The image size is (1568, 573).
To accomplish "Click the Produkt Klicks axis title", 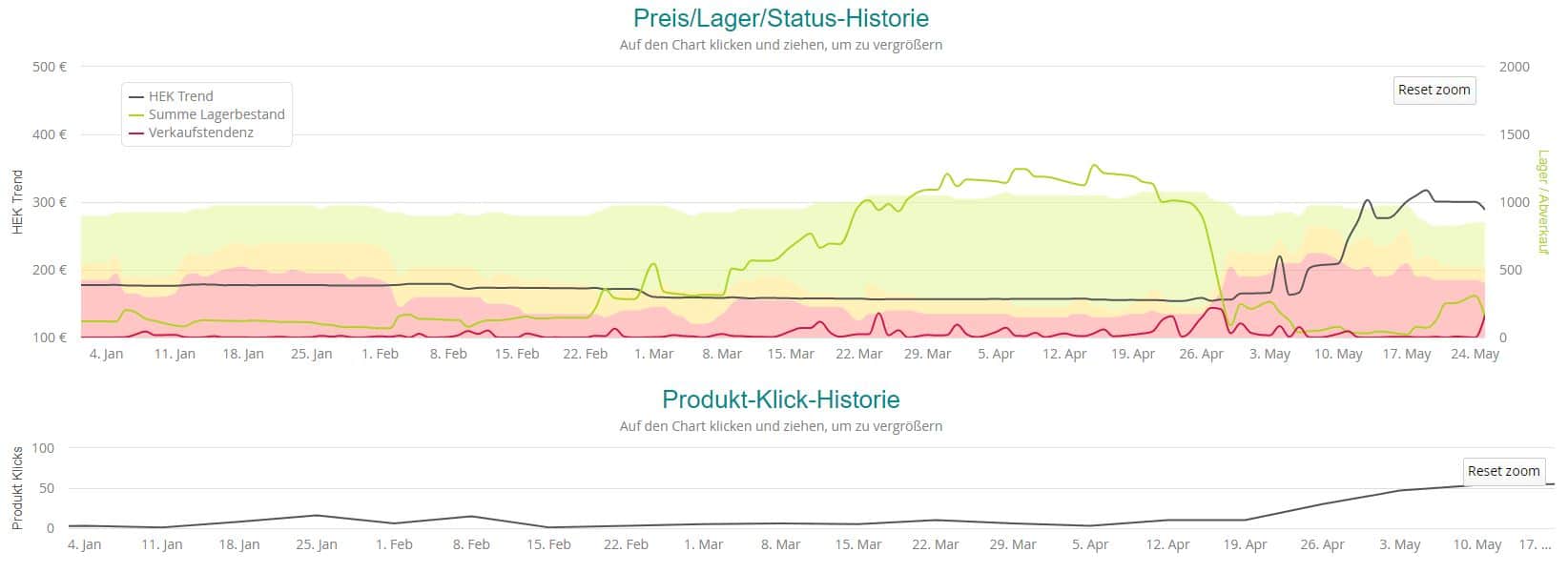I will (x=17, y=488).
